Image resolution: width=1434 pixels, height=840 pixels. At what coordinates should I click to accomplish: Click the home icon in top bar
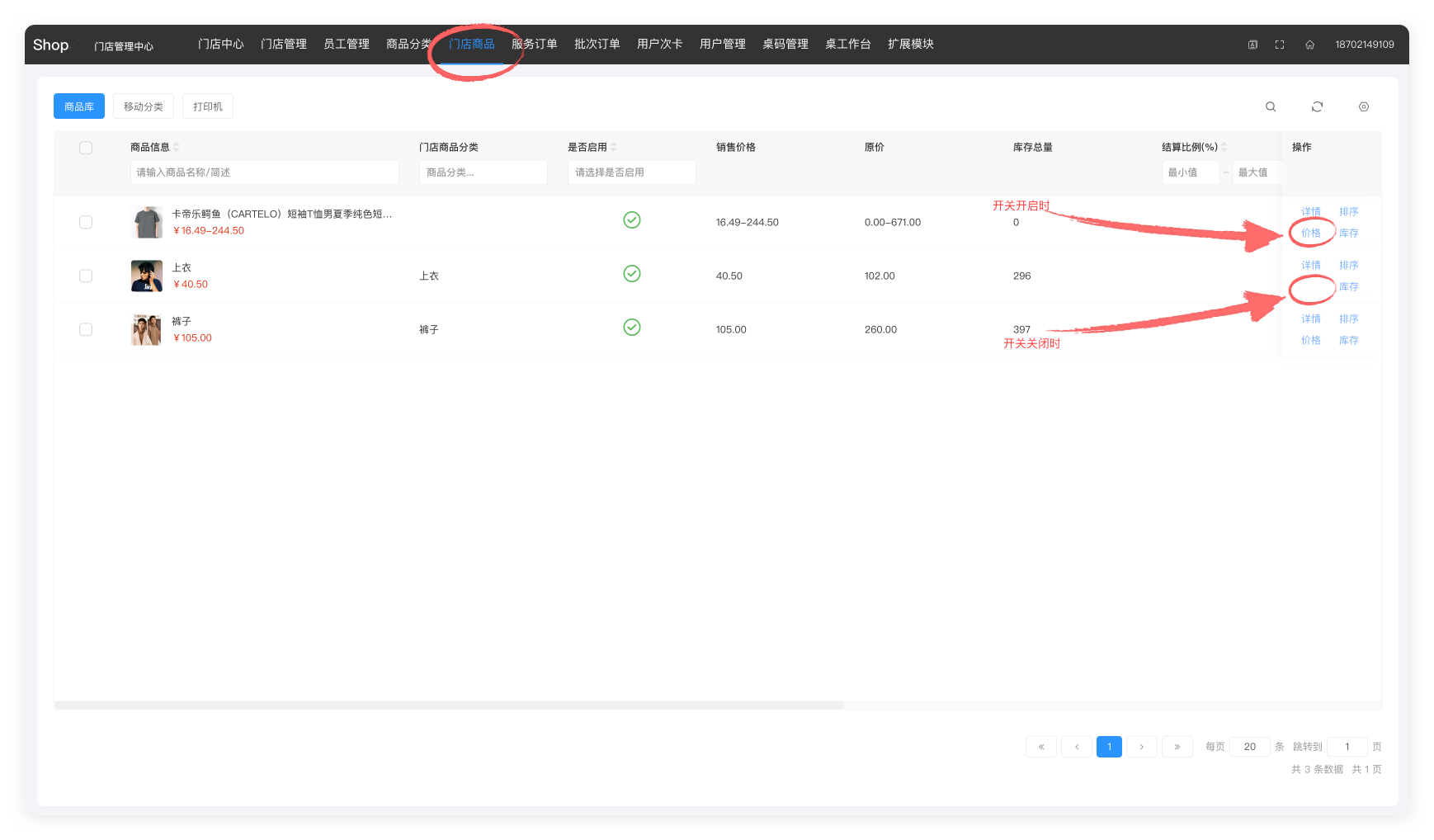(x=1309, y=45)
